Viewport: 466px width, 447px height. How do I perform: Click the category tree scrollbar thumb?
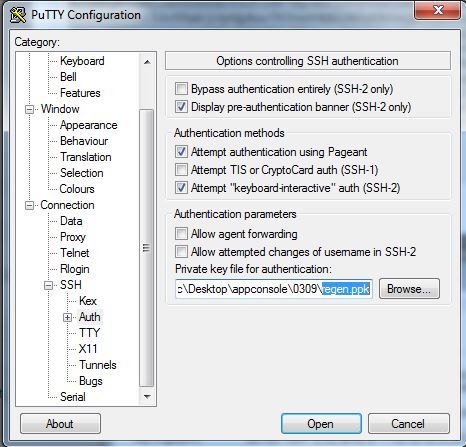pos(146,248)
